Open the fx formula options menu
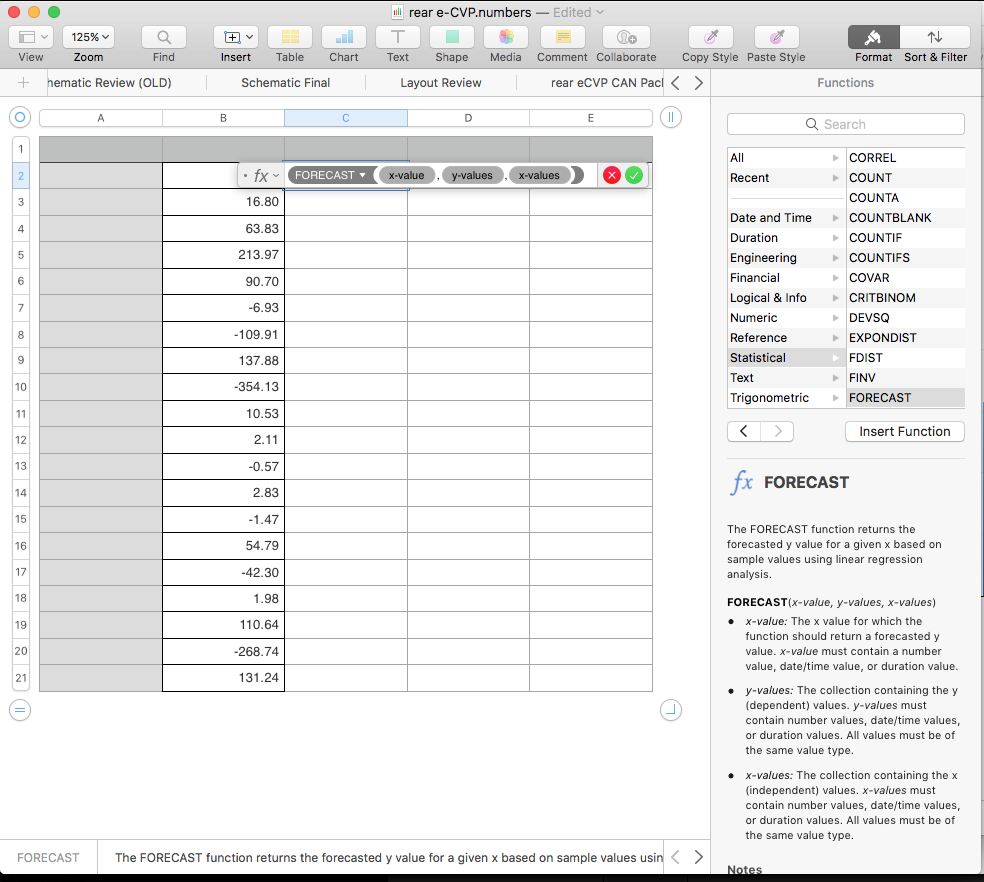Viewport: 984px width, 882px height. 266,176
